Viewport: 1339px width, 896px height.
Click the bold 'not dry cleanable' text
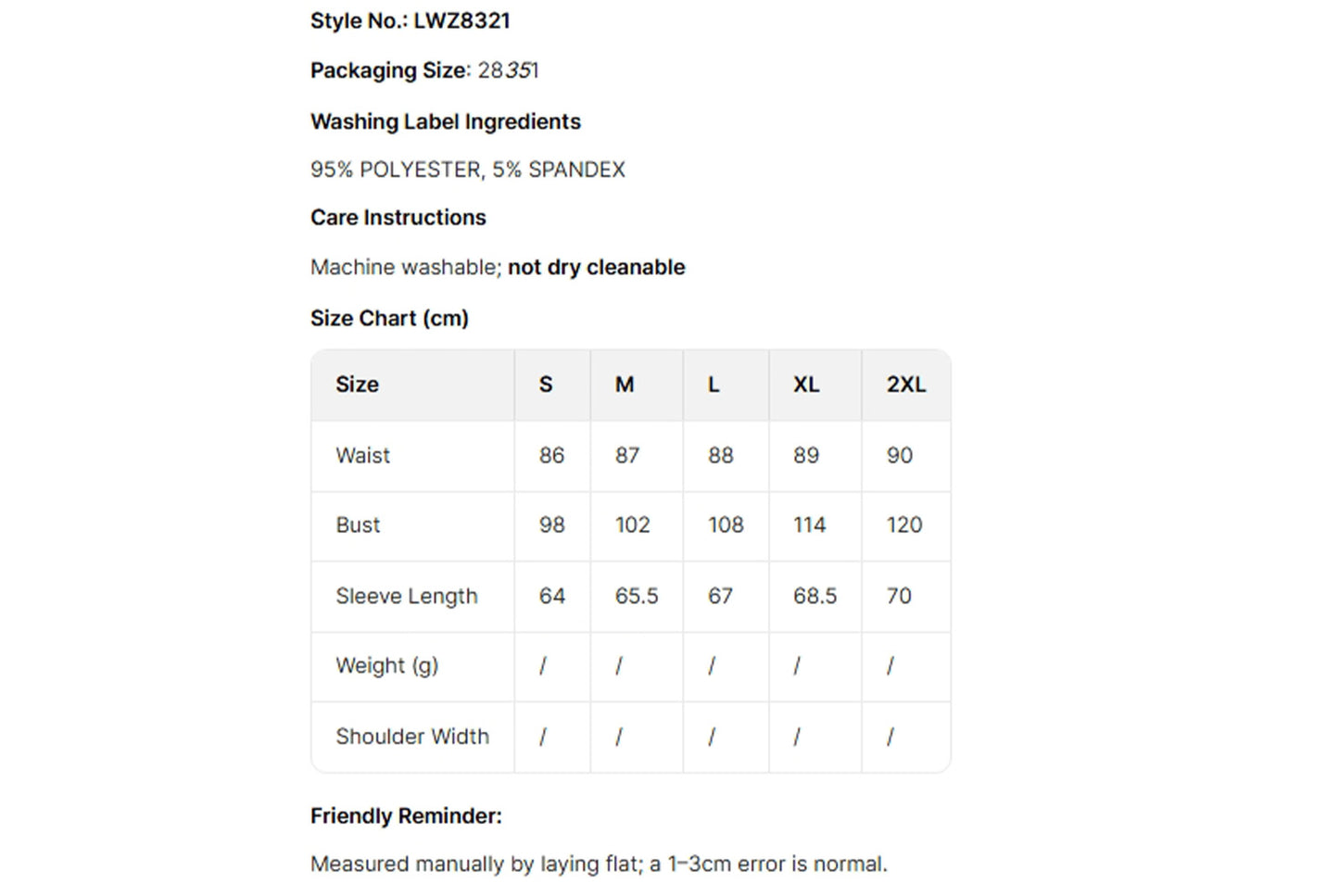point(597,267)
